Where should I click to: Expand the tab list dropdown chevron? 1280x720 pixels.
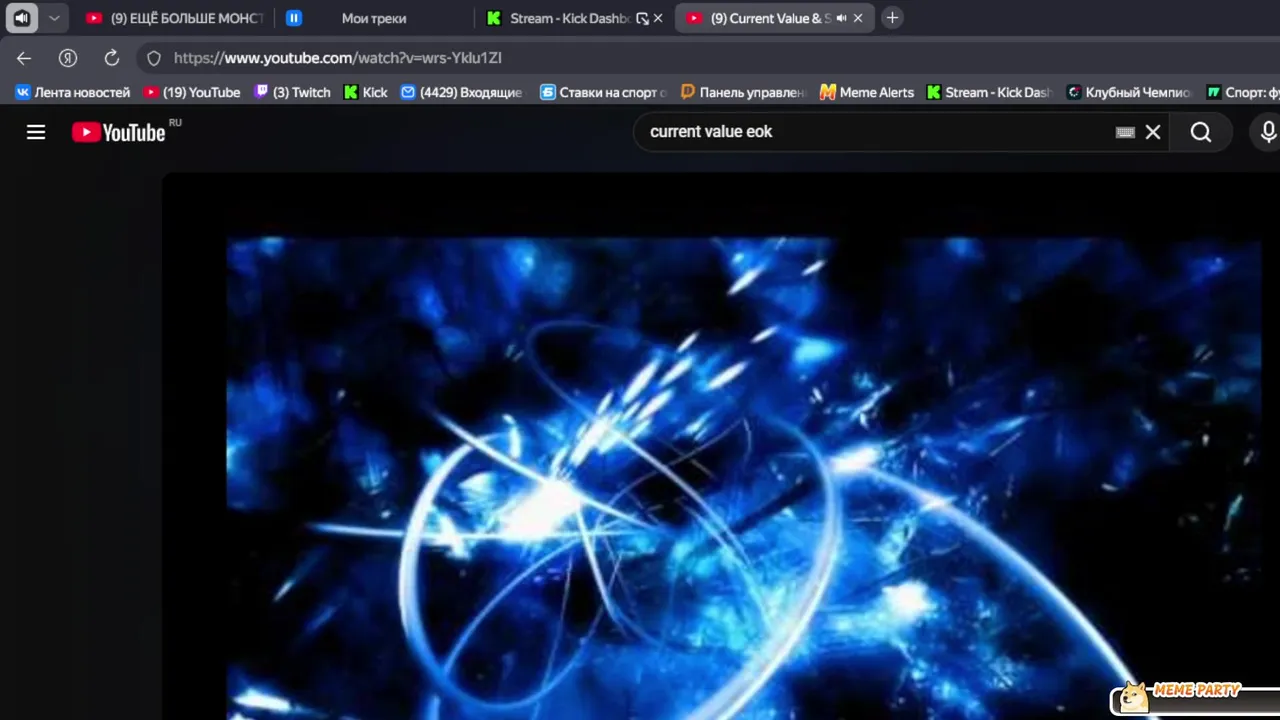click(x=54, y=18)
